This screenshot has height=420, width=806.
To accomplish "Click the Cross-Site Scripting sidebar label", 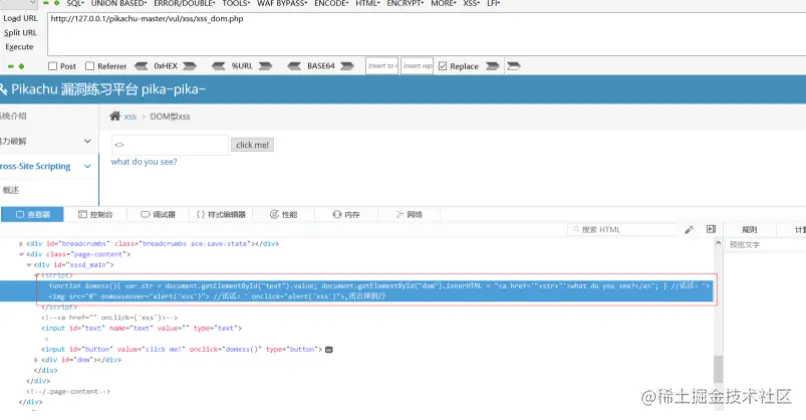I will click(x=35, y=166).
